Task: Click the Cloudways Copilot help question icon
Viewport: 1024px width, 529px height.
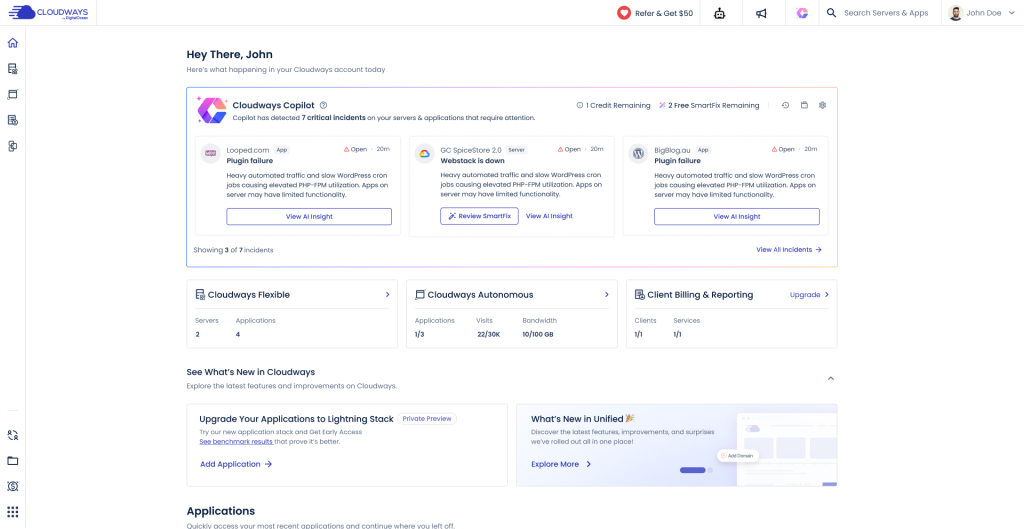Action: point(324,105)
